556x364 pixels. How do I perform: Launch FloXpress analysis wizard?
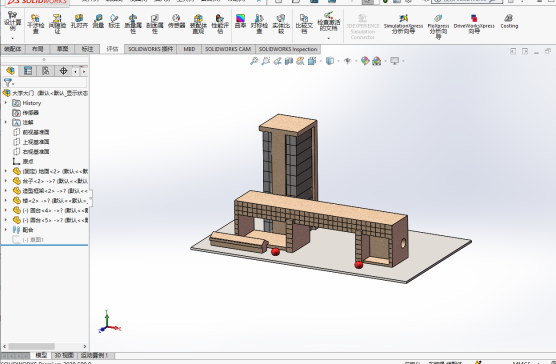coord(438,27)
